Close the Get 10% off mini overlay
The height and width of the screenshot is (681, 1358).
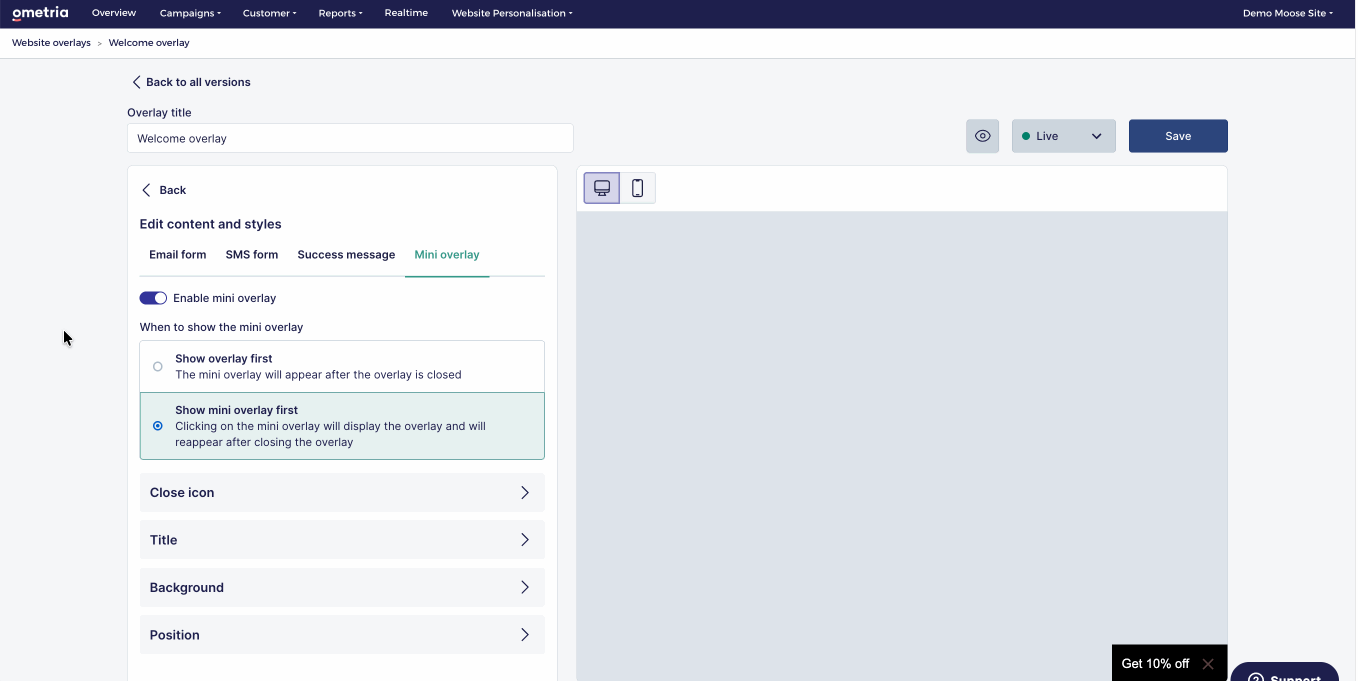click(x=1208, y=664)
